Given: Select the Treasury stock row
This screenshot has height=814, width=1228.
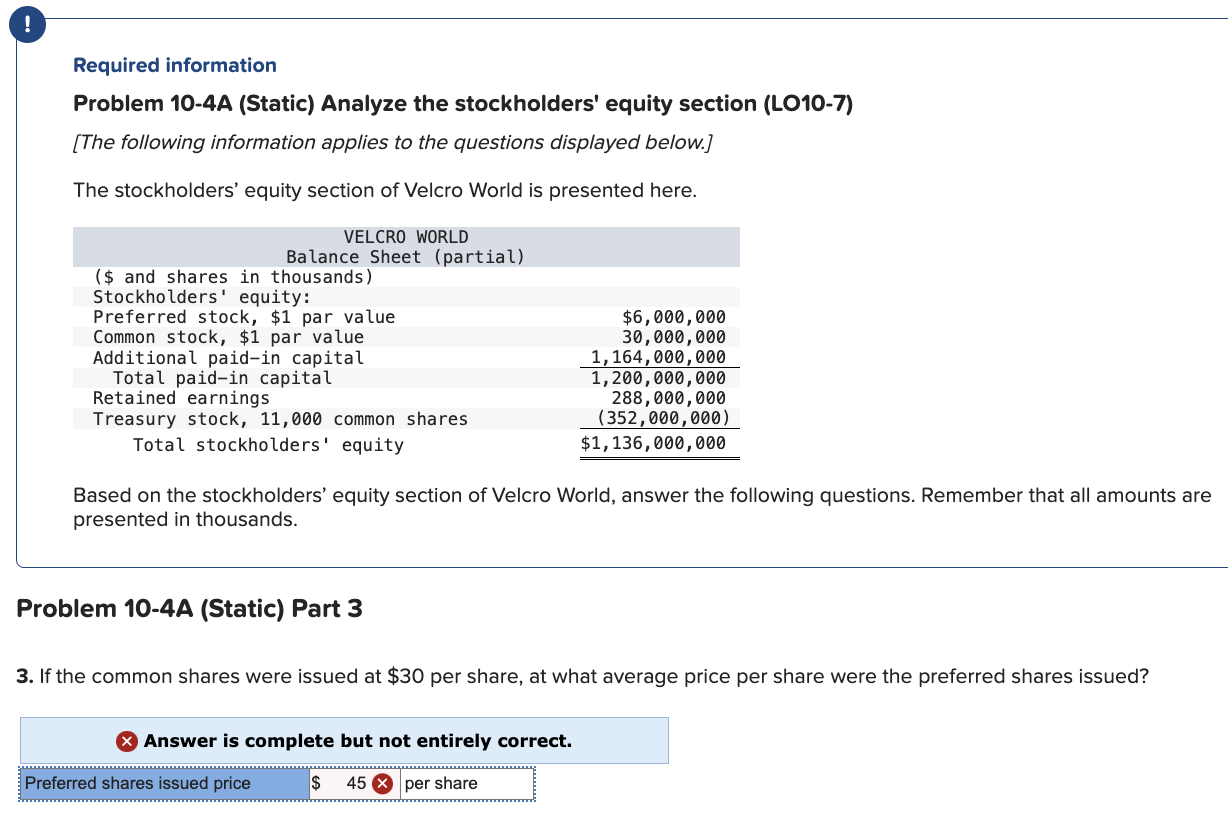Looking at the screenshot, I should click(280, 419).
